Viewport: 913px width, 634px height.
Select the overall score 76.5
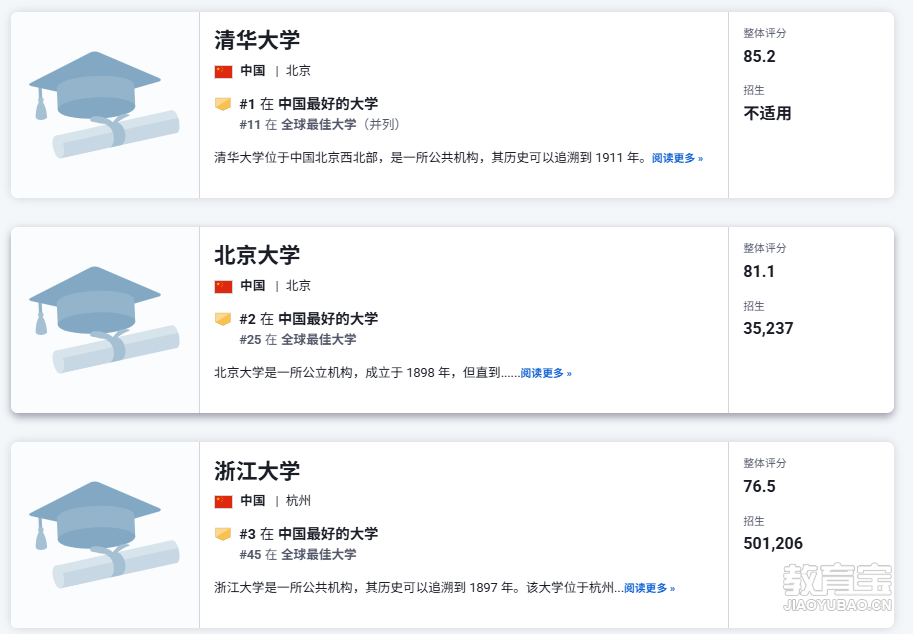759,486
